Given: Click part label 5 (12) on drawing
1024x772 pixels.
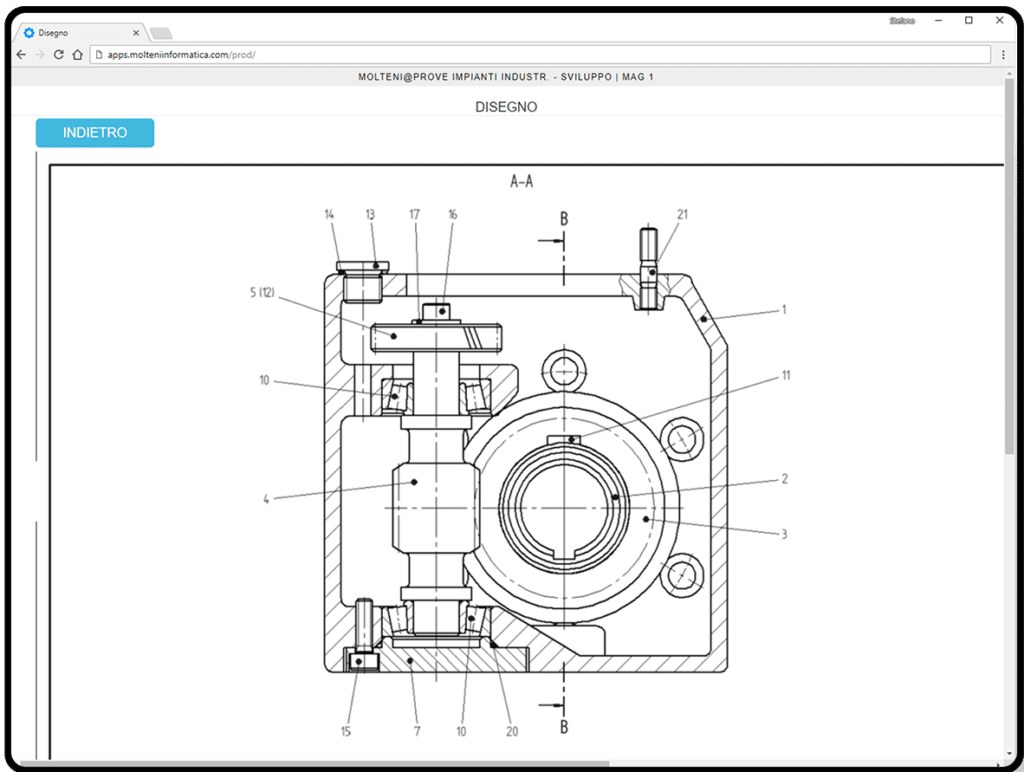Looking at the screenshot, I should click(262, 294).
